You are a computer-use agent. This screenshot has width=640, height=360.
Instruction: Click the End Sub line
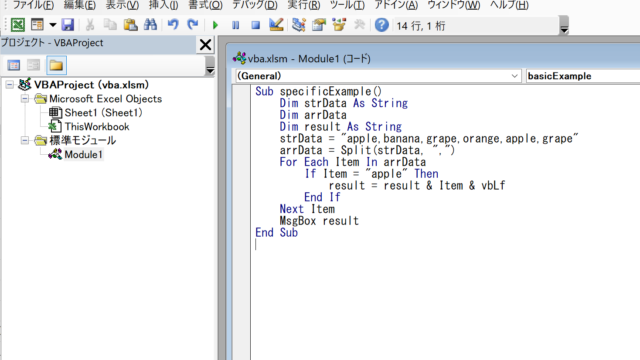pos(276,233)
